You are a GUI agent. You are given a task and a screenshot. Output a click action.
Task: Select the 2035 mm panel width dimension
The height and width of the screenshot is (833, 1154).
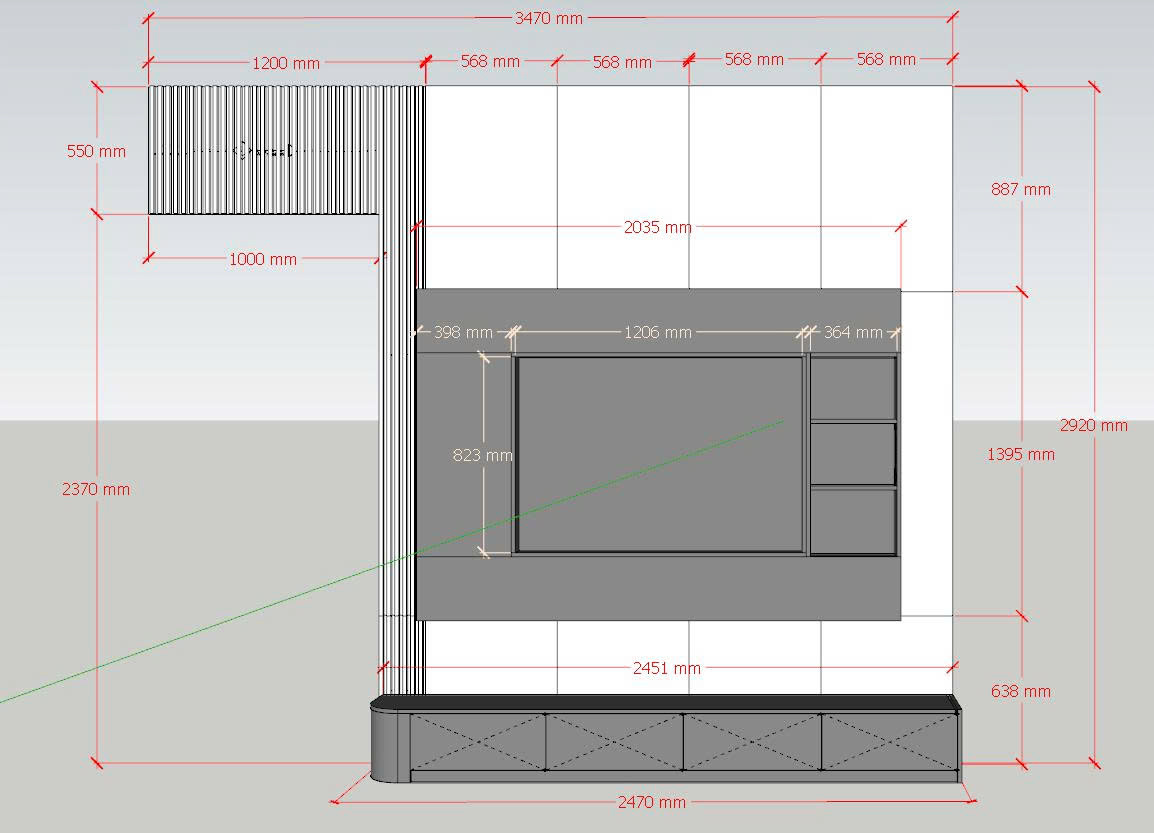point(657,227)
